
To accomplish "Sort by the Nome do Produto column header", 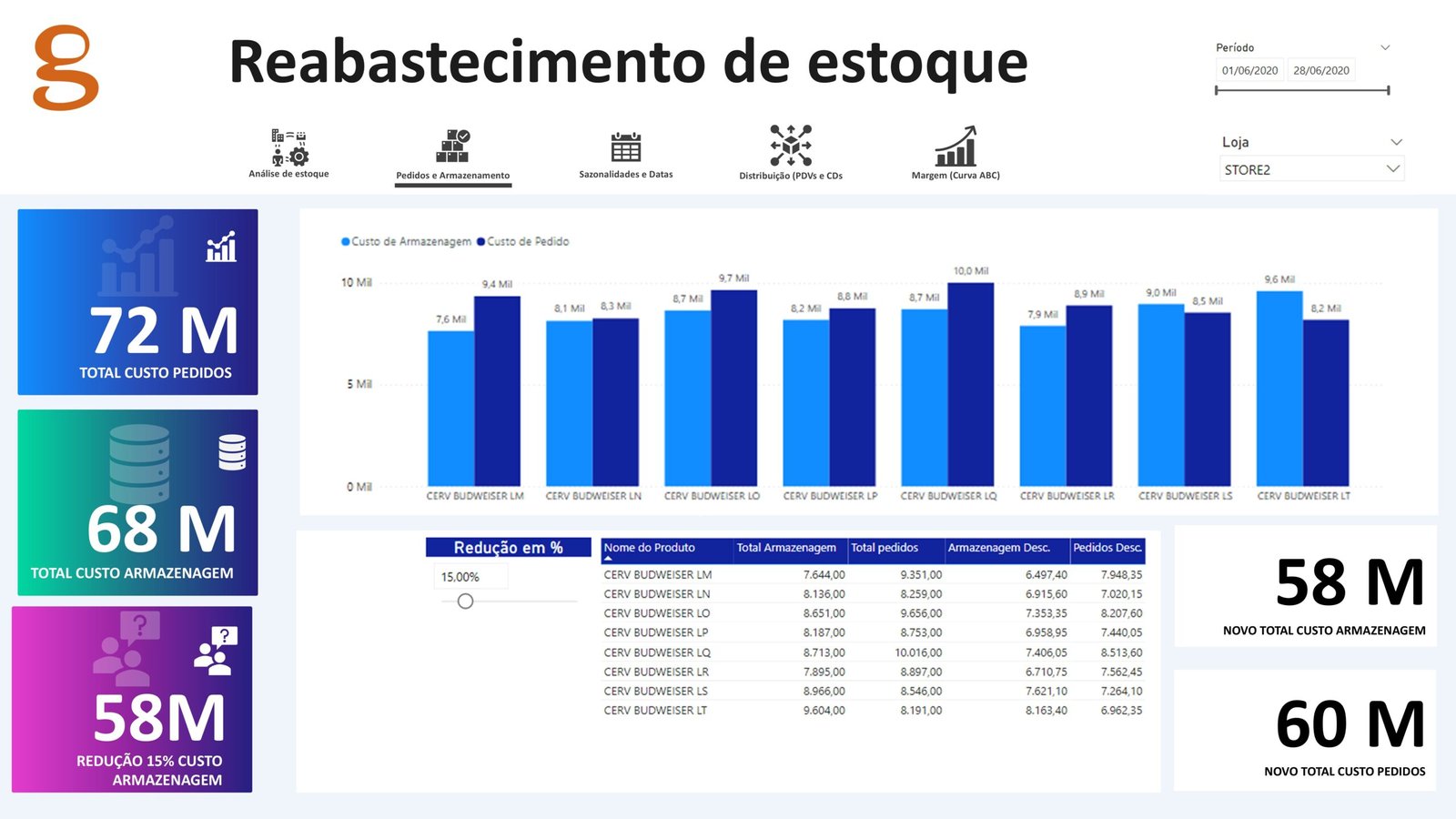I will [650, 548].
